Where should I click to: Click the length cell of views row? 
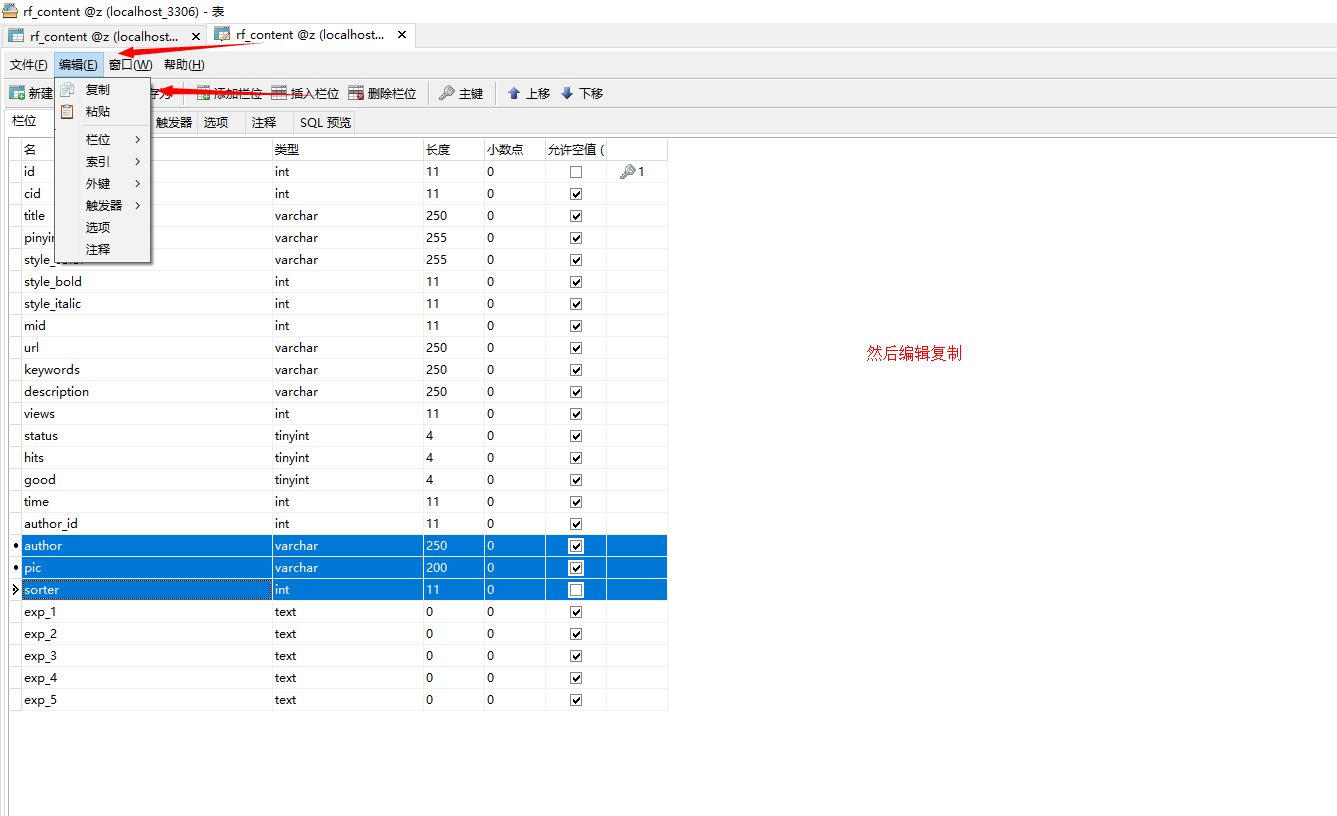(453, 414)
